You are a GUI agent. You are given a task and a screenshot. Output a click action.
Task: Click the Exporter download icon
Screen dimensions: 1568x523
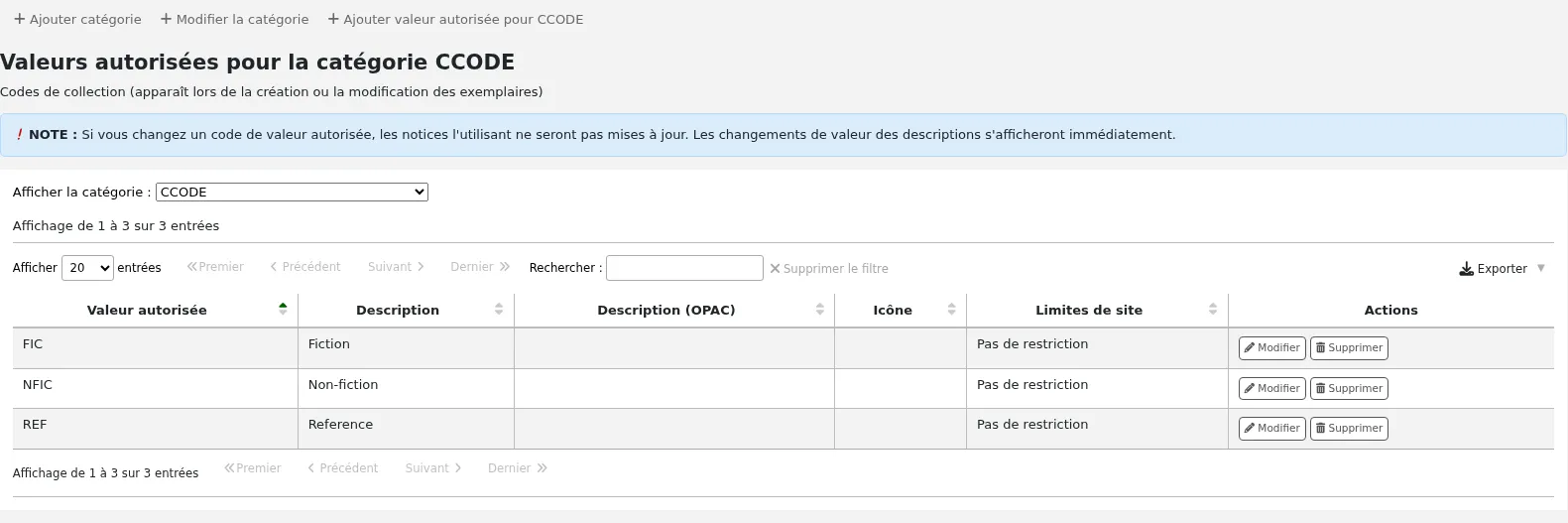coord(1466,269)
